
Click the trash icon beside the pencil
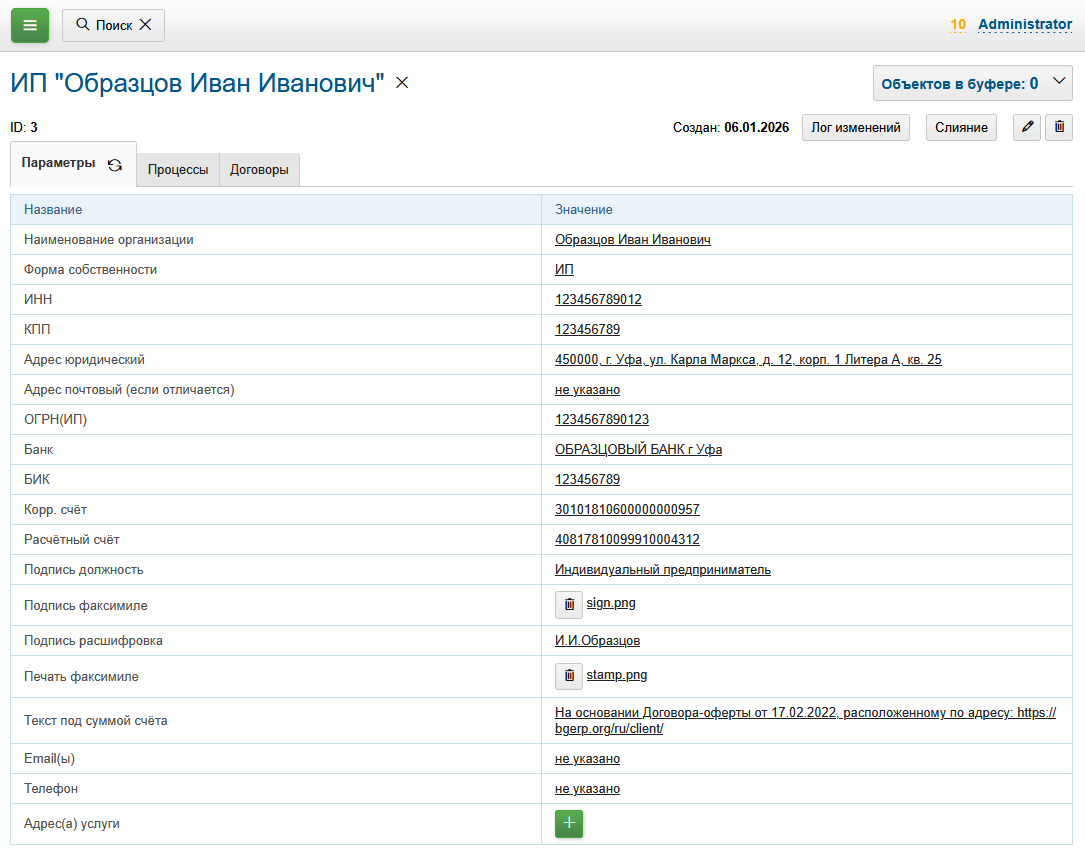pos(1059,127)
